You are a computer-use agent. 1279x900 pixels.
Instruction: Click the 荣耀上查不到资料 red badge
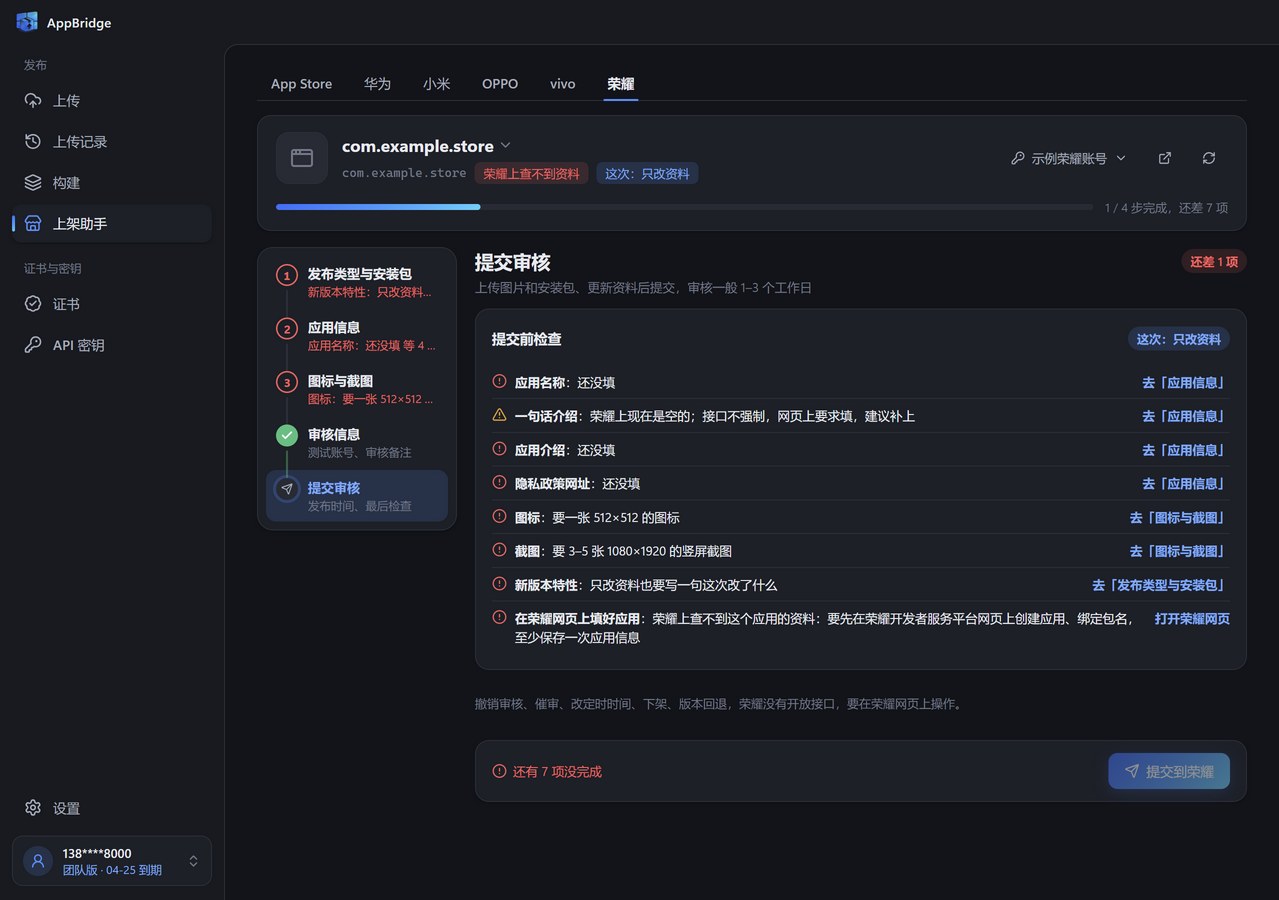click(x=531, y=173)
